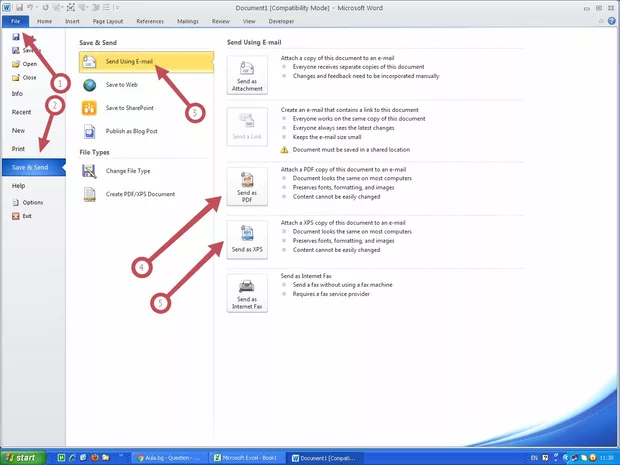This screenshot has height=465, width=620.
Task: Select New in the Backstage menu
Action: [18, 130]
